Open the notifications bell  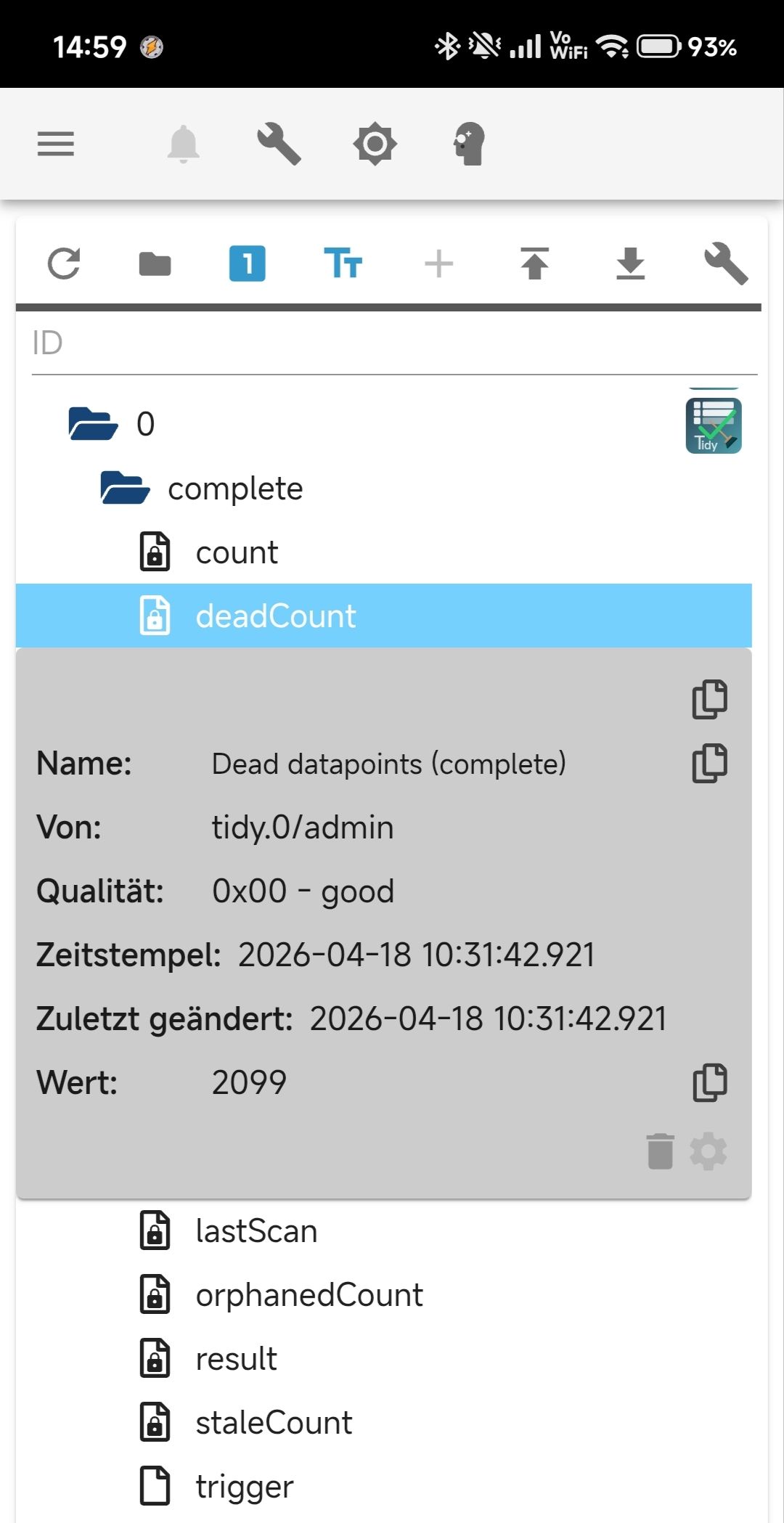click(183, 144)
